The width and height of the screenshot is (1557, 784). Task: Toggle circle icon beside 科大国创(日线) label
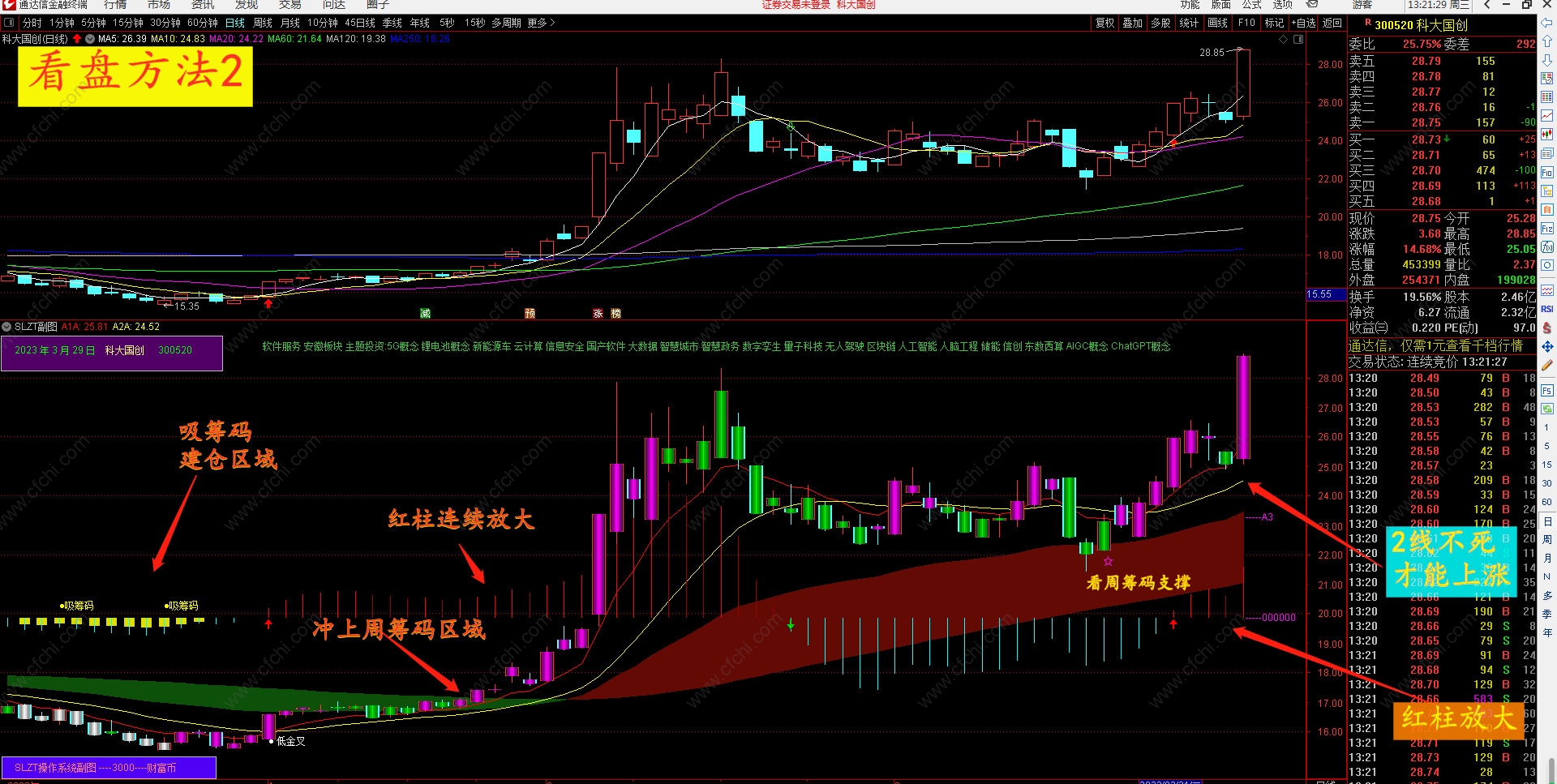click(90, 39)
